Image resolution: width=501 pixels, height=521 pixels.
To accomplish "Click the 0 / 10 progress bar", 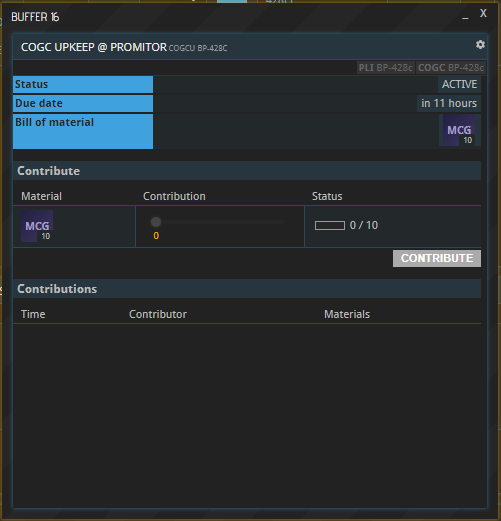I will (330, 226).
